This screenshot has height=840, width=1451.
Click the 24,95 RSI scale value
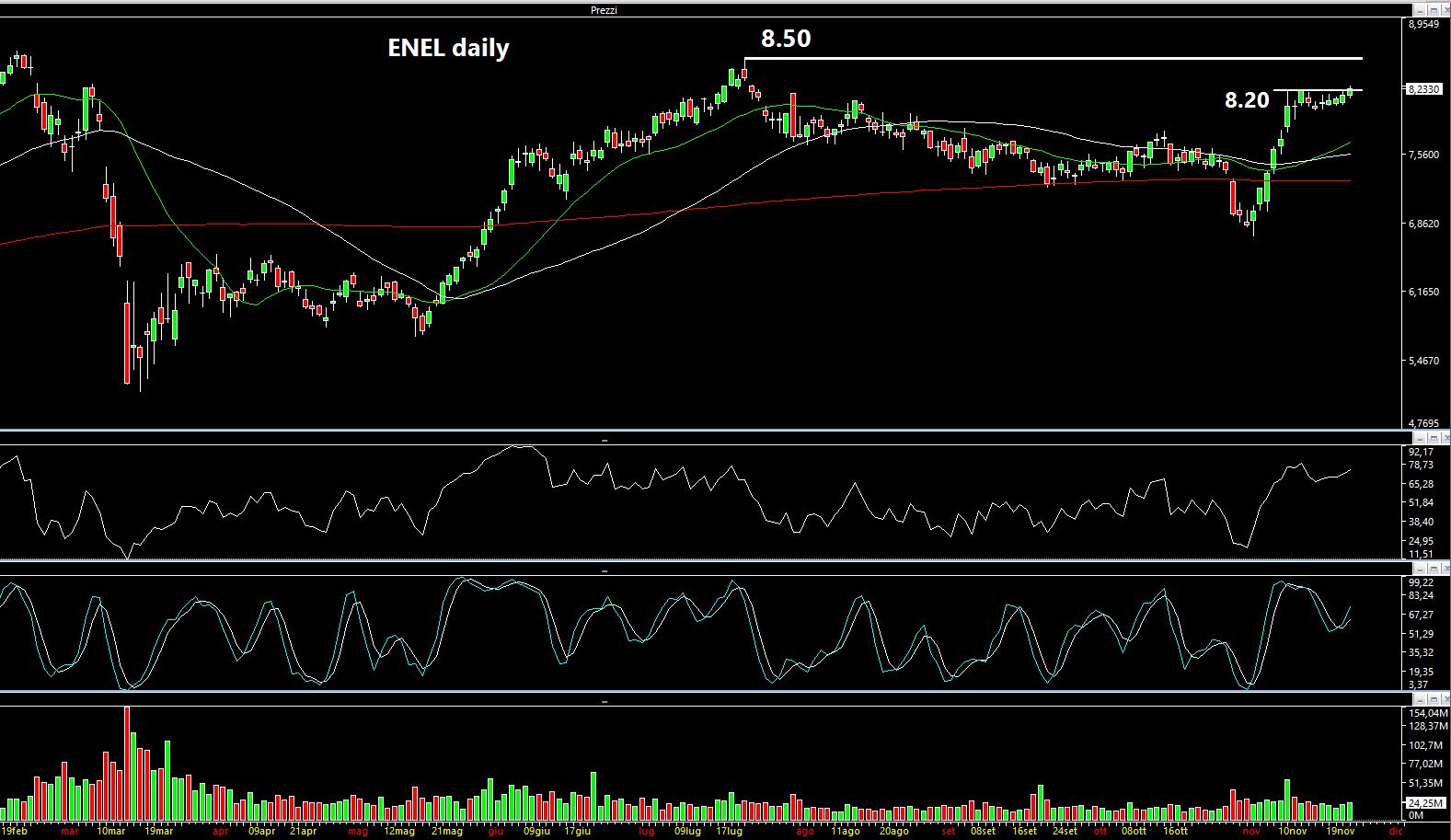point(1421,541)
